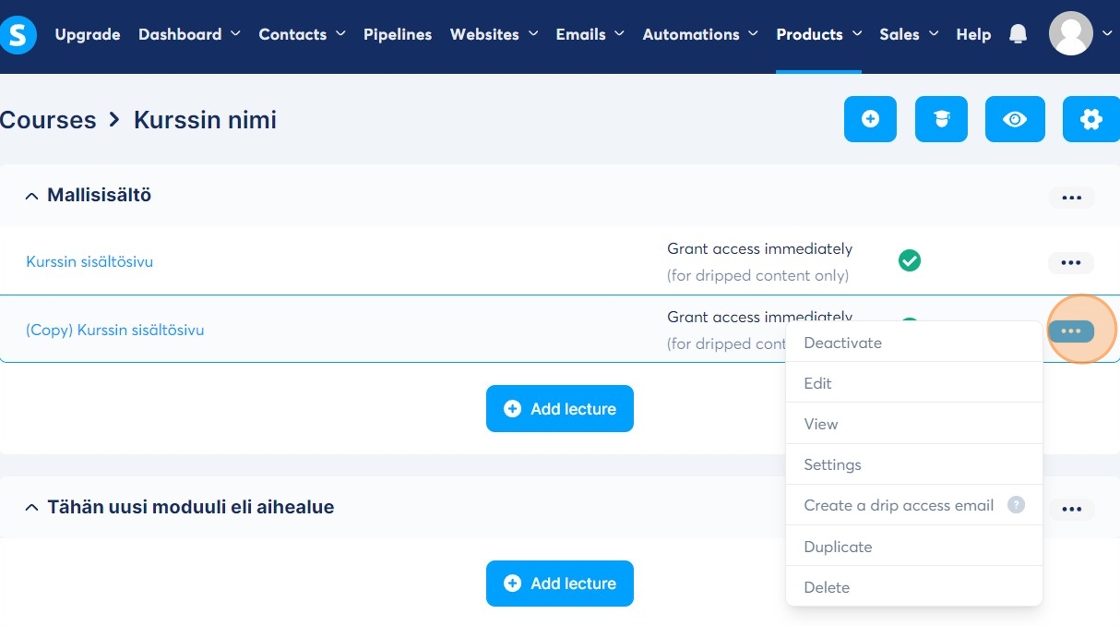
Task: Go to Courses breadcrumb
Action: click(48, 120)
